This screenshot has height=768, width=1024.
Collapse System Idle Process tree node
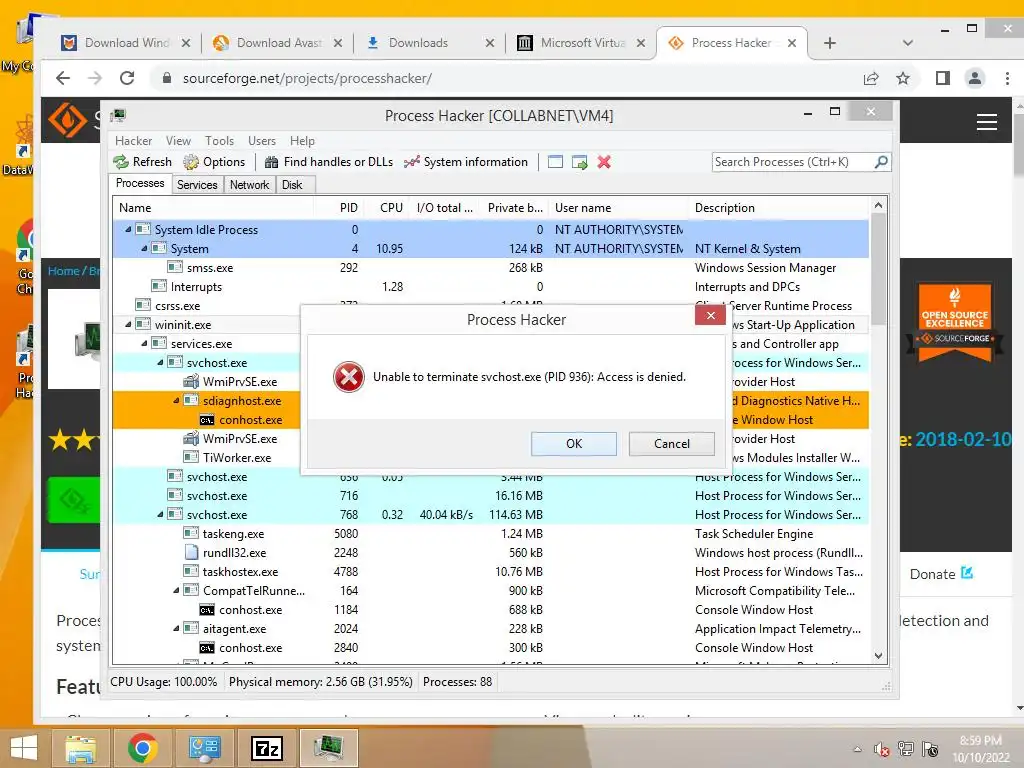[128, 230]
